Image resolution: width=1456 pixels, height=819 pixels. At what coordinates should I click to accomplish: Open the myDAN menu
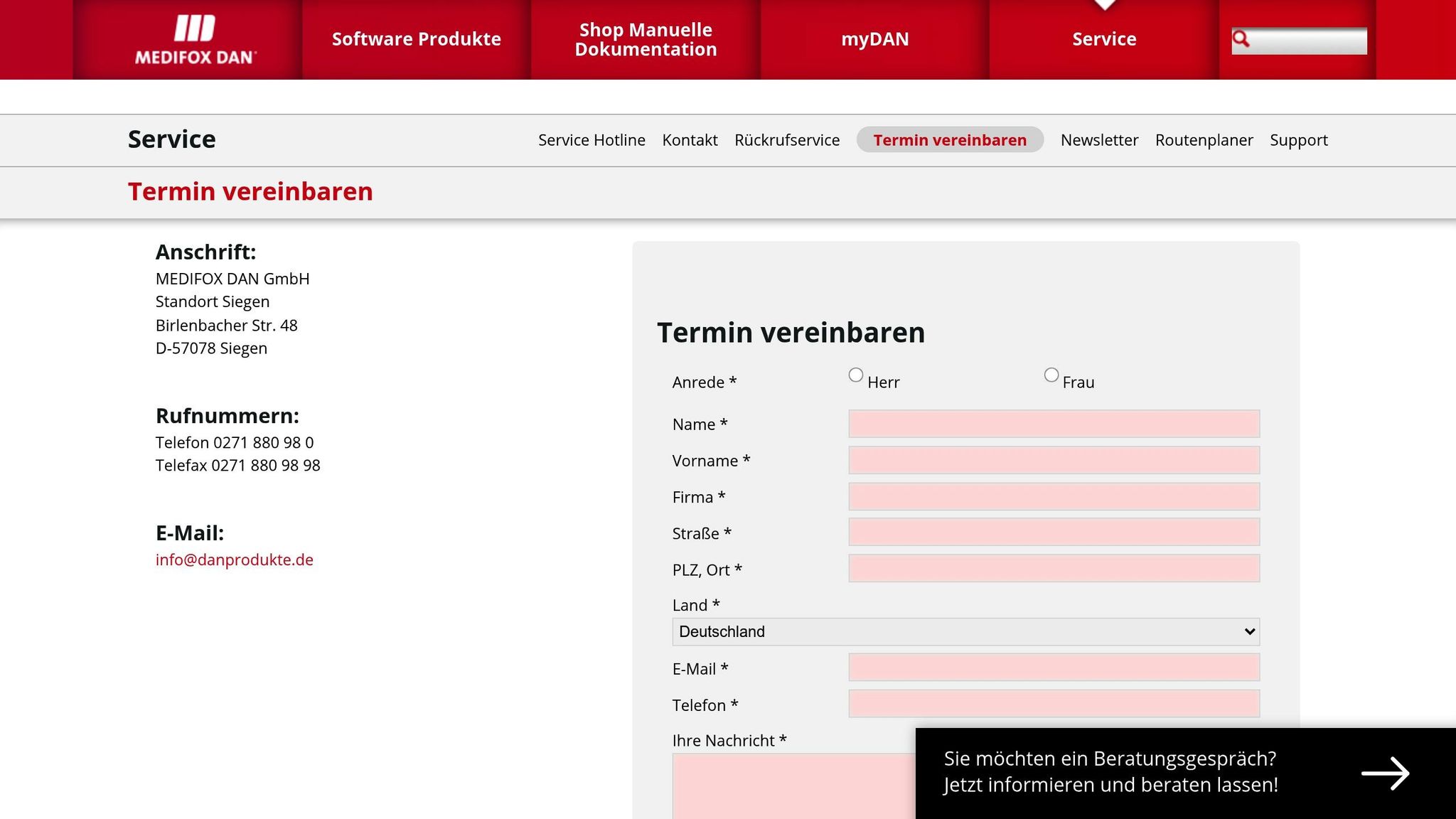coord(874,39)
